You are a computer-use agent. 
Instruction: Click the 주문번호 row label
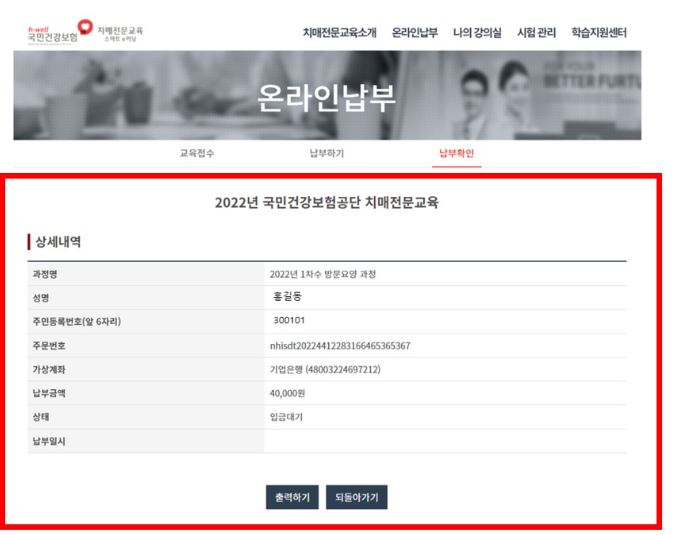[x=49, y=345]
